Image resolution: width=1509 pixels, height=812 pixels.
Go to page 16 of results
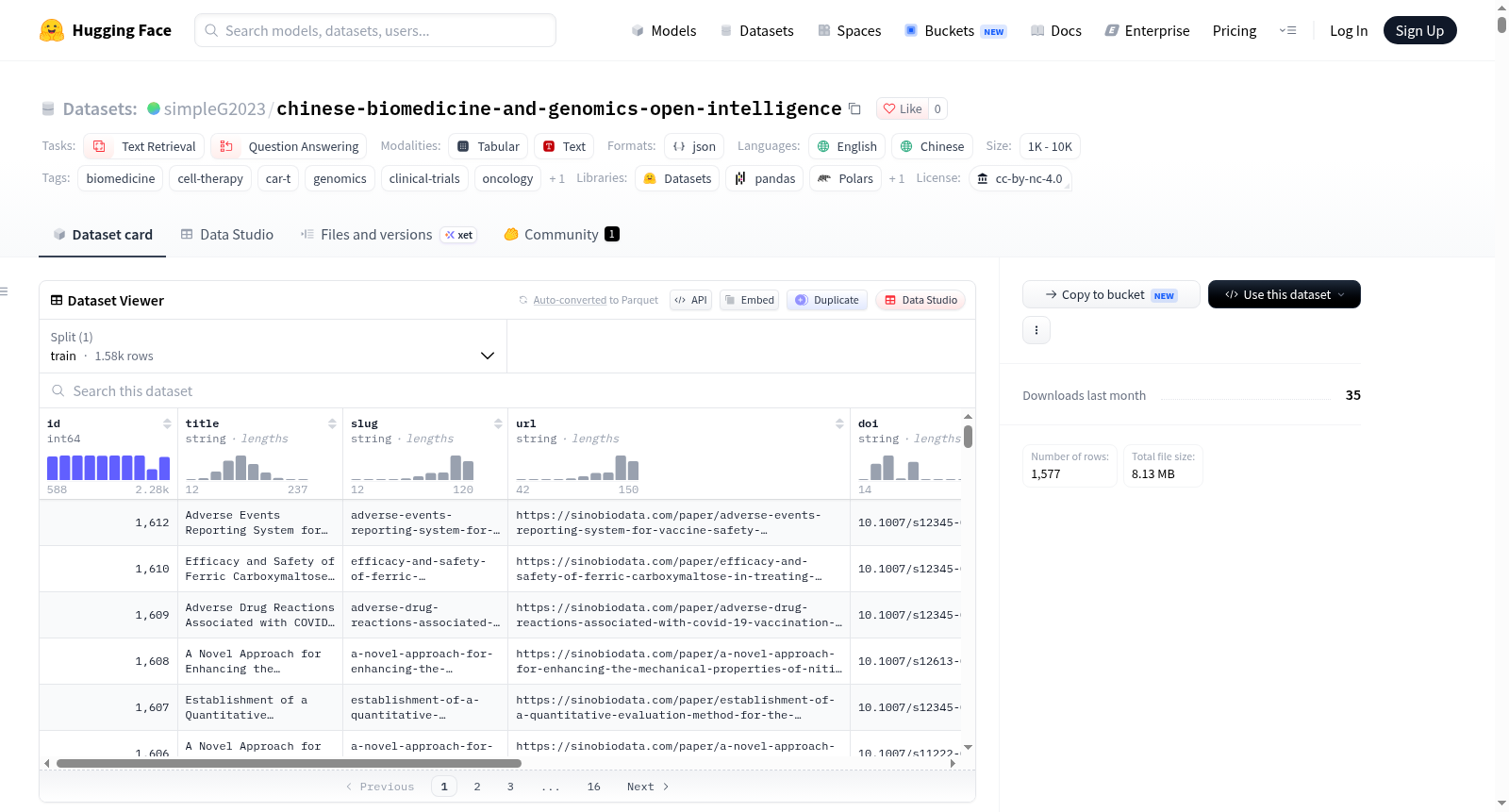click(593, 787)
